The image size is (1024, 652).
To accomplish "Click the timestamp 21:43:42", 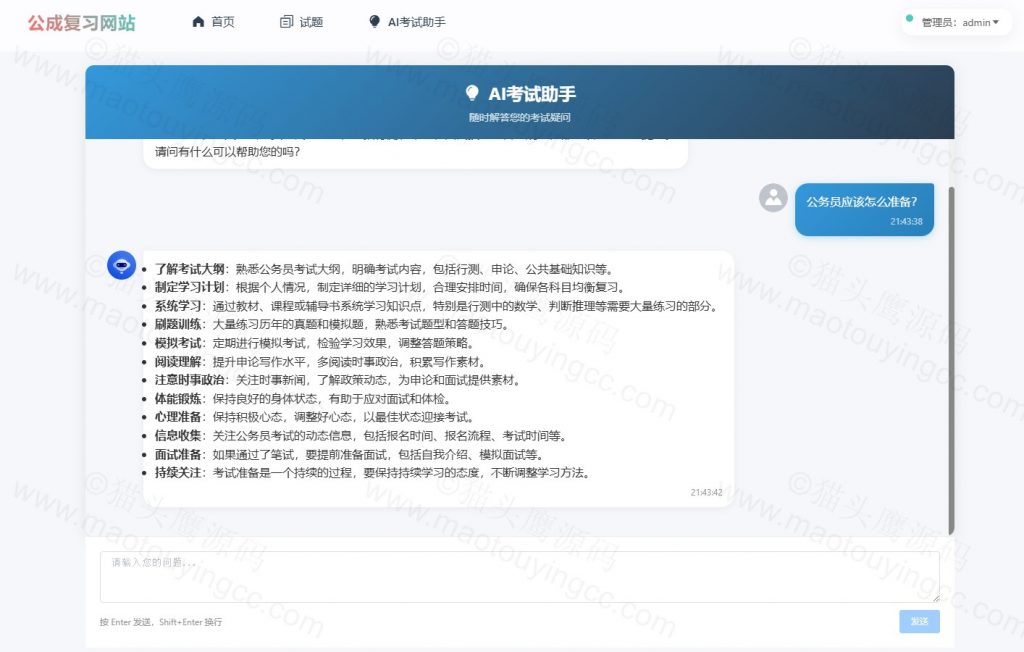I will [x=707, y=492].
